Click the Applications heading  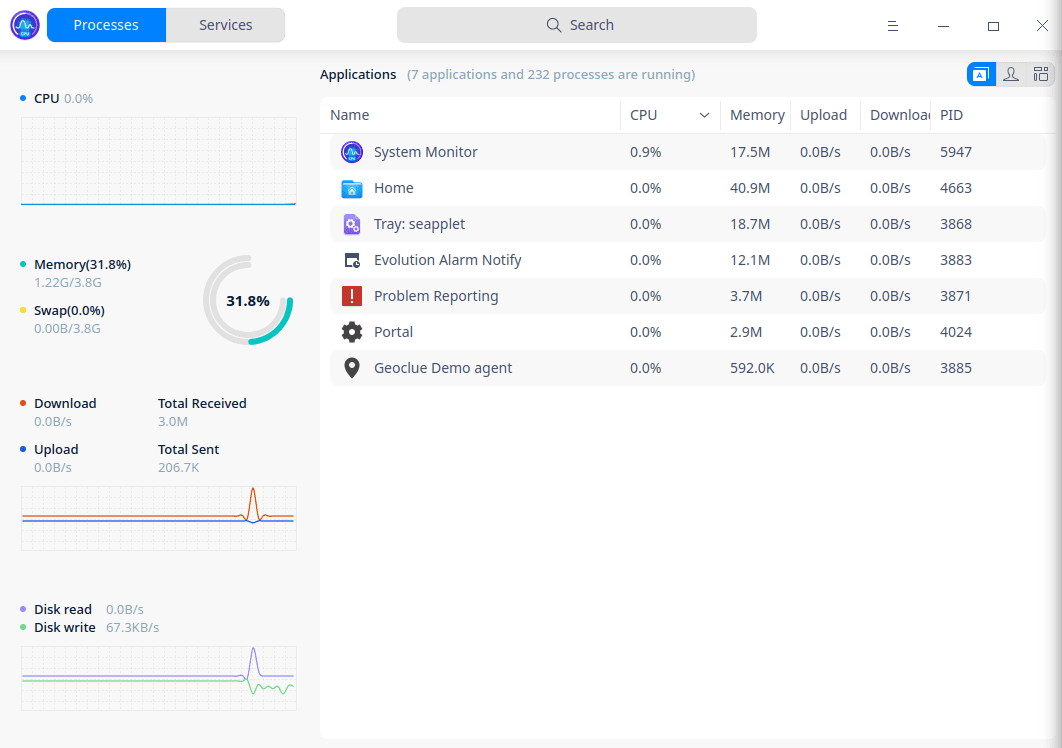358,75
